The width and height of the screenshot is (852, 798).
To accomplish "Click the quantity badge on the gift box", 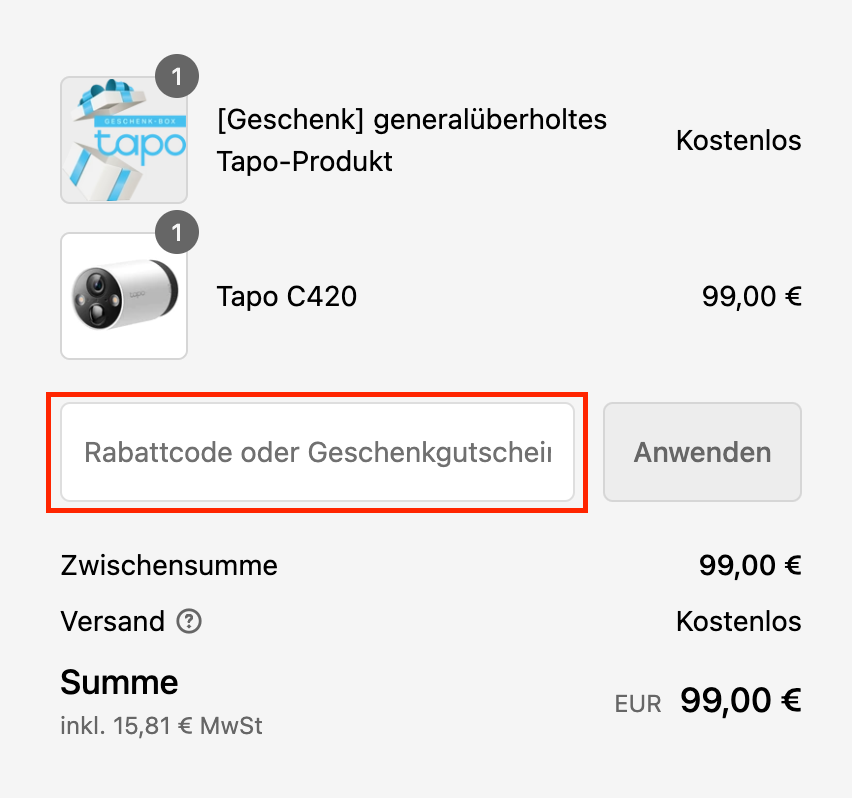I will coord(178,77).
